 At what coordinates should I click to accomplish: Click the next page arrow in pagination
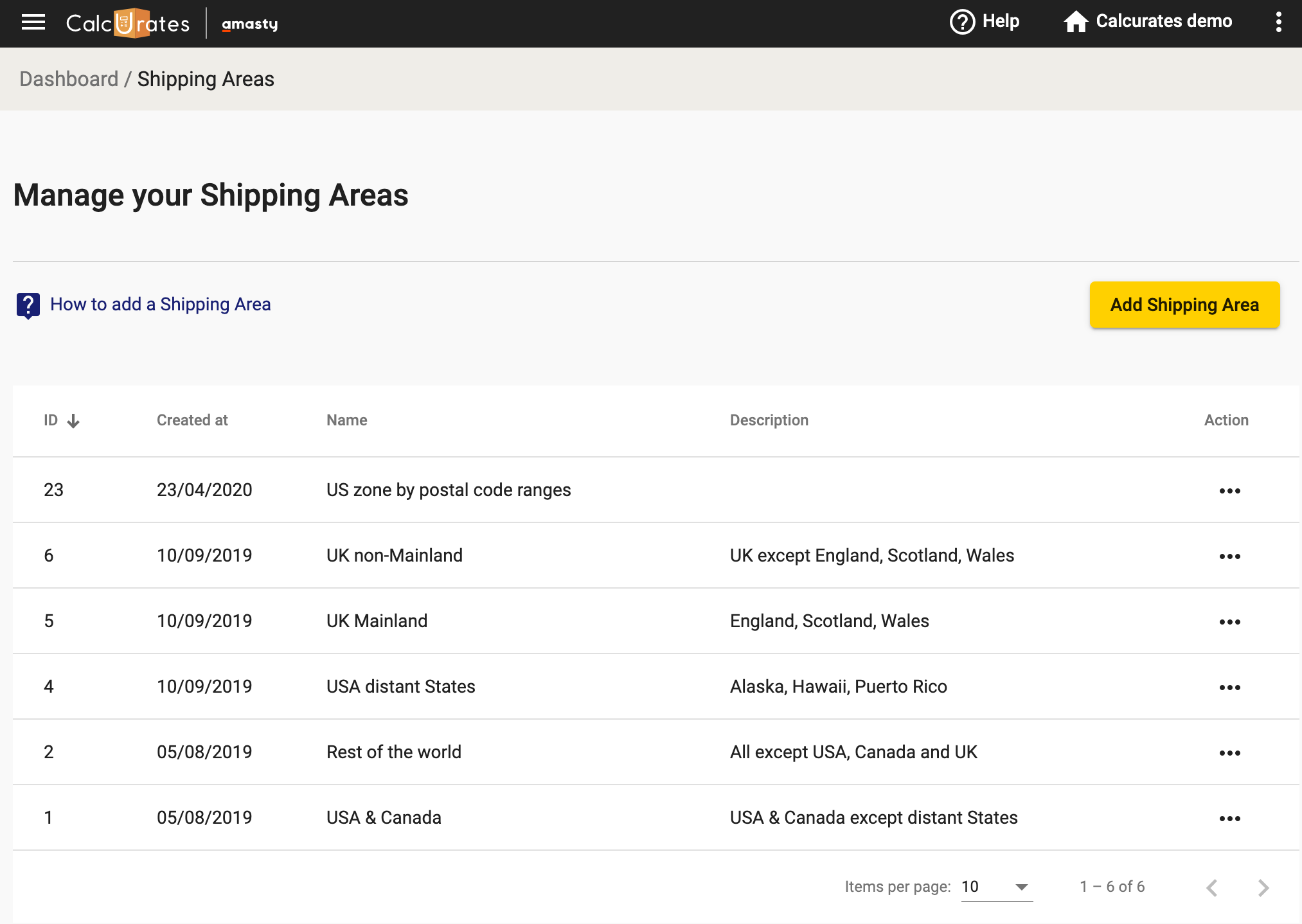click(1263, 887)
